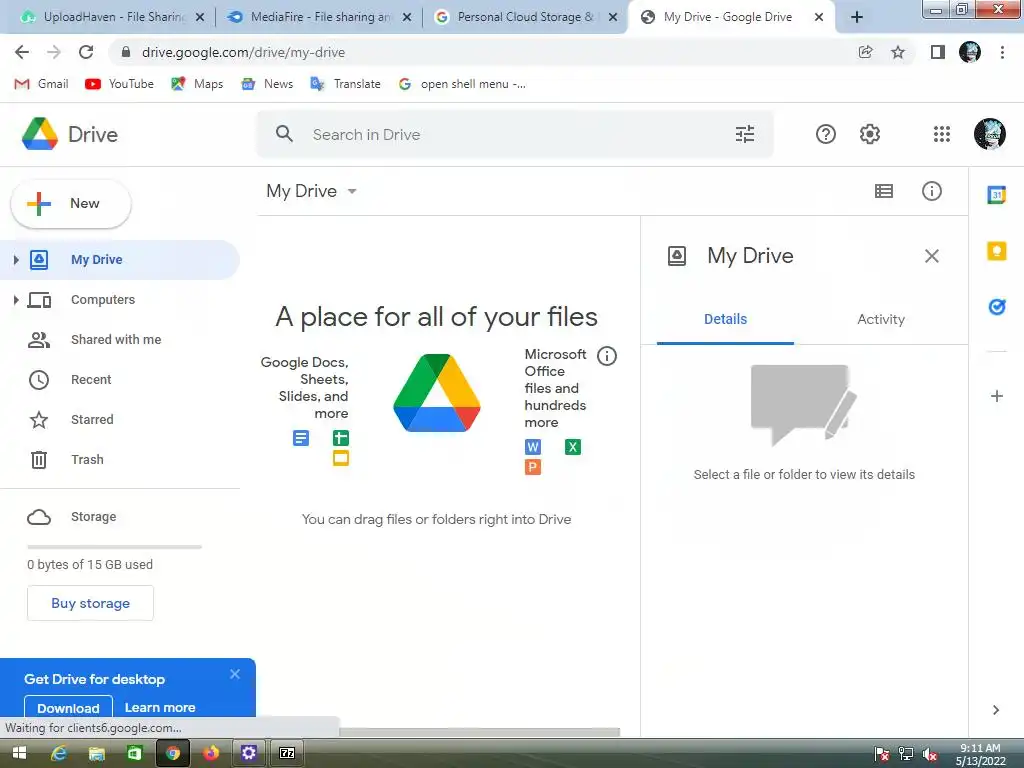This screenshot has width=1024, height=768.
Task: Click the green Google Sheets icon
Action: point(341,438)
